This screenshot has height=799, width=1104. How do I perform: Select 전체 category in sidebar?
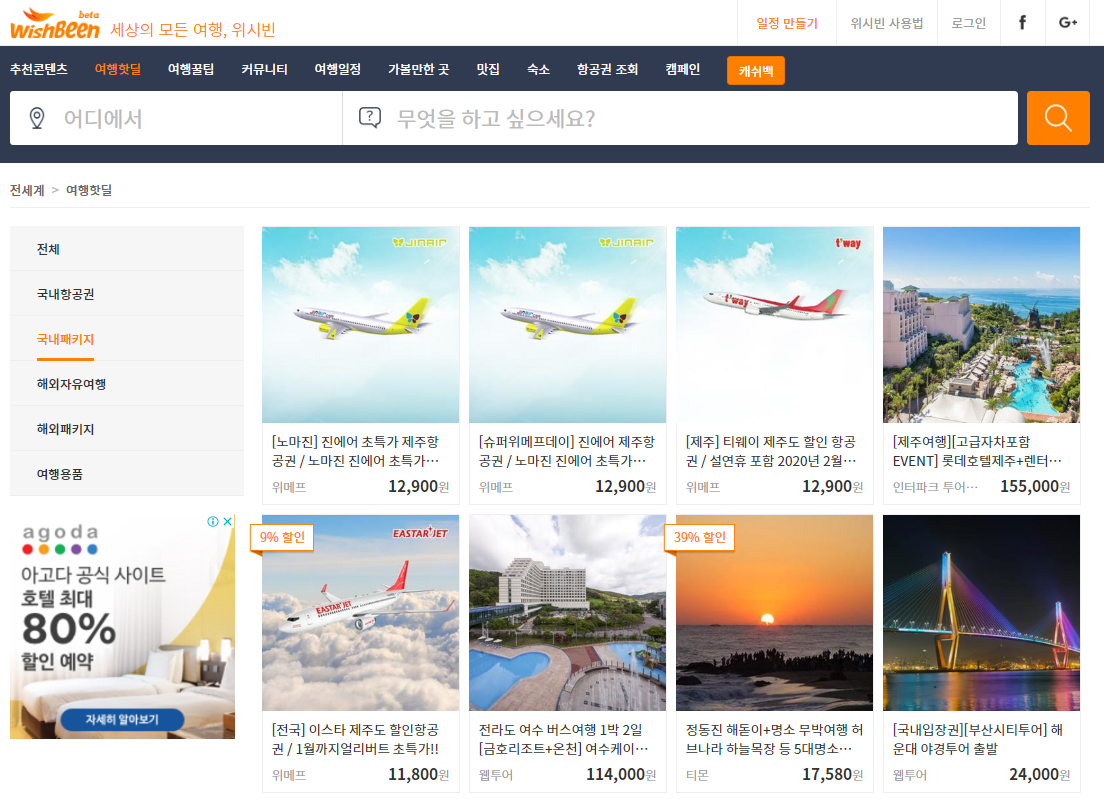point(127,248)
